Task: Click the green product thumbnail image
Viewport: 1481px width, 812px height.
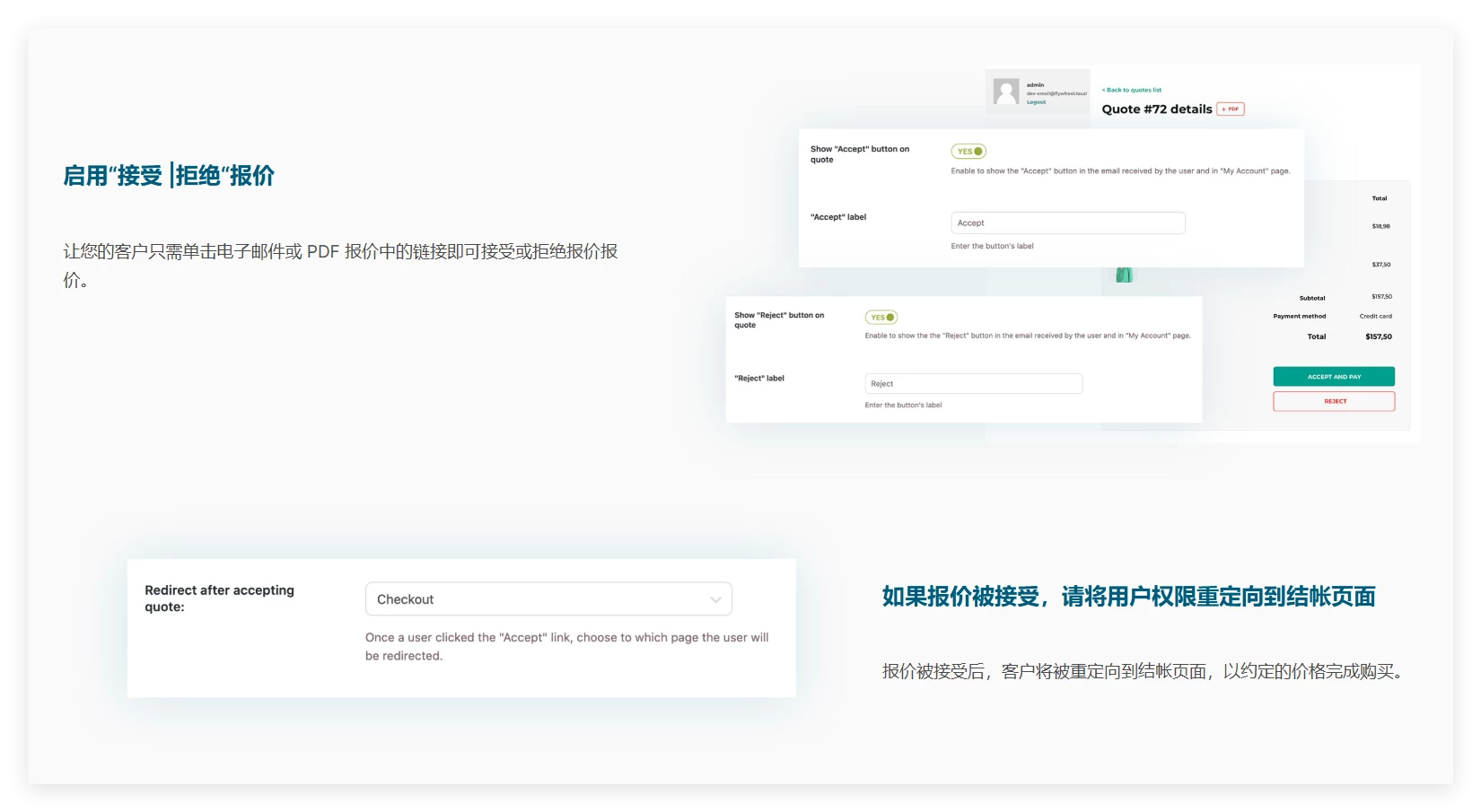Action: [1123, 275]
